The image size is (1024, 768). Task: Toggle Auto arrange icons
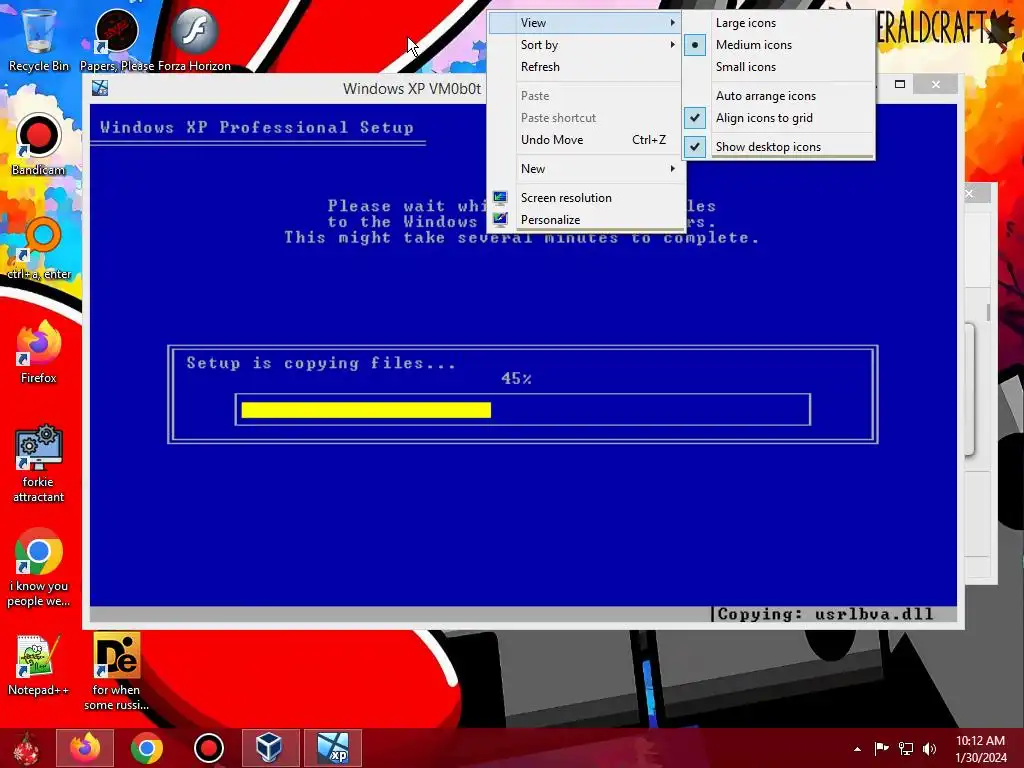tap(778, 96)
